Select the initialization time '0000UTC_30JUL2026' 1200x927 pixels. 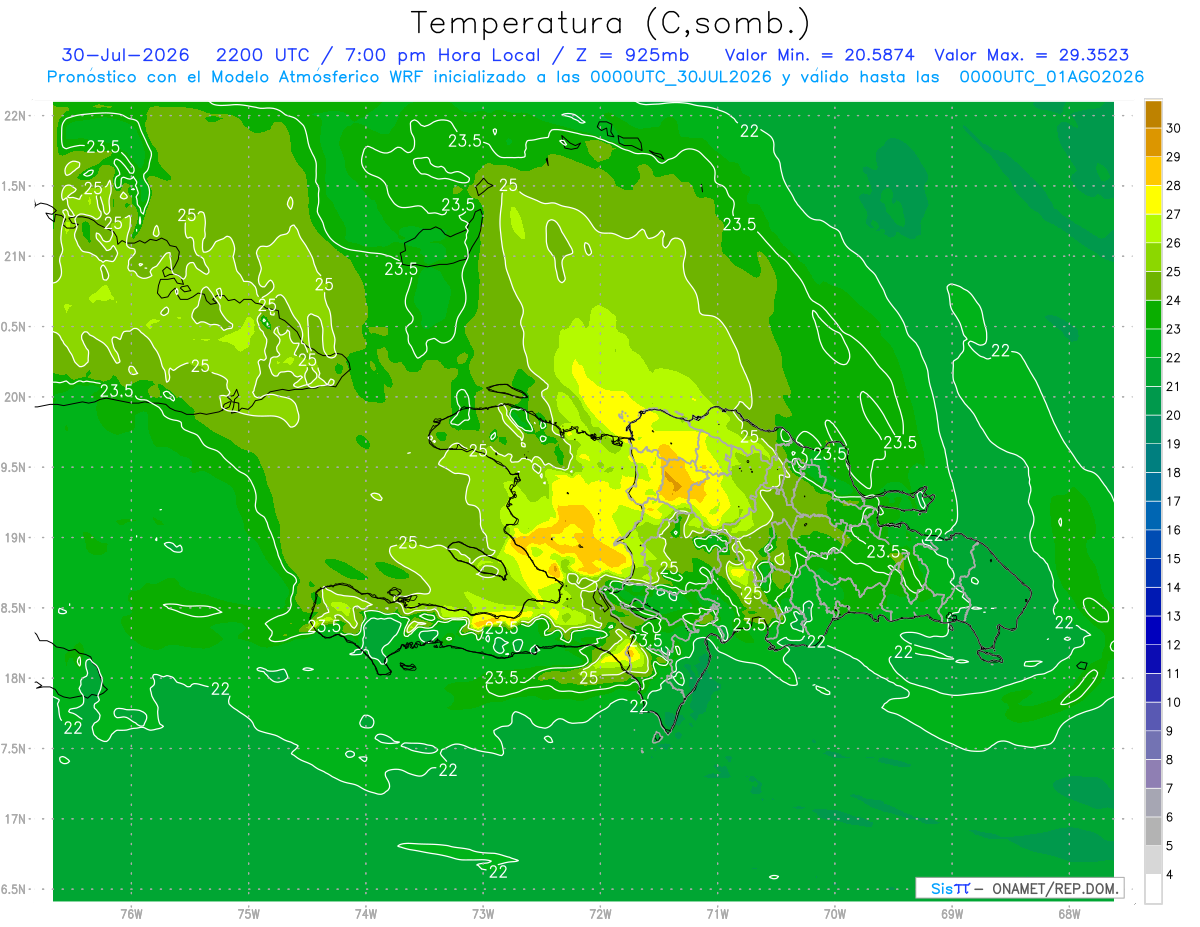(681, 77)
